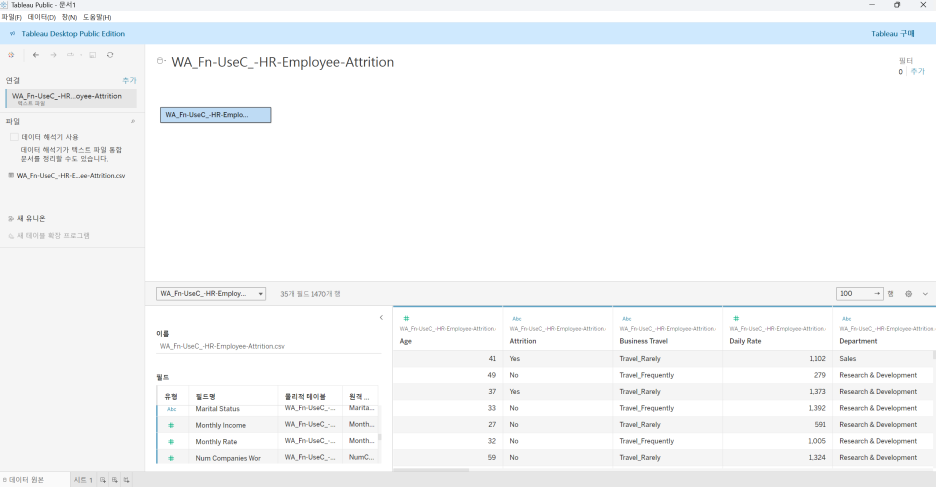Click the Monthly Rate field name
This screenshot has height=487, width=936.
click(216, 442)
